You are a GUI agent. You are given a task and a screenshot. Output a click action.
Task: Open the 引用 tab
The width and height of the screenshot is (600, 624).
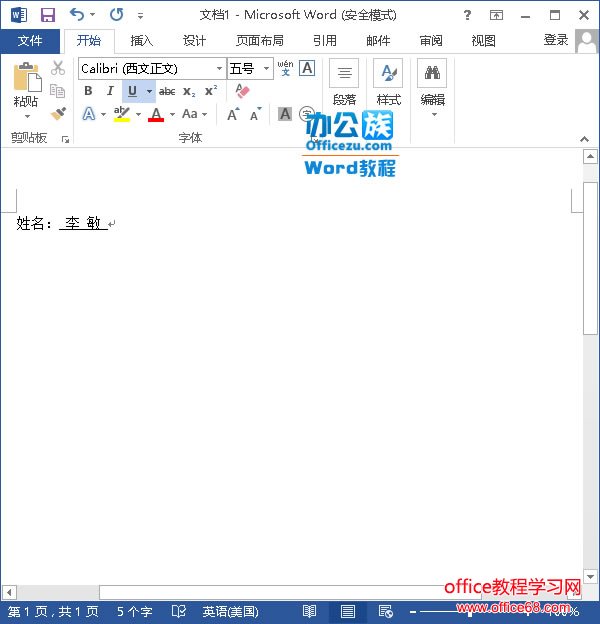point(325,41)
